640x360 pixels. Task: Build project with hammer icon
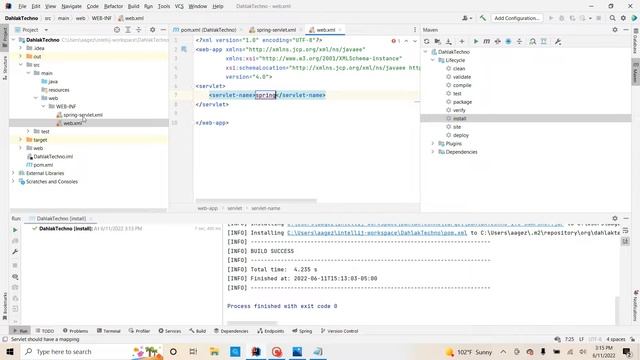[483, 18]
